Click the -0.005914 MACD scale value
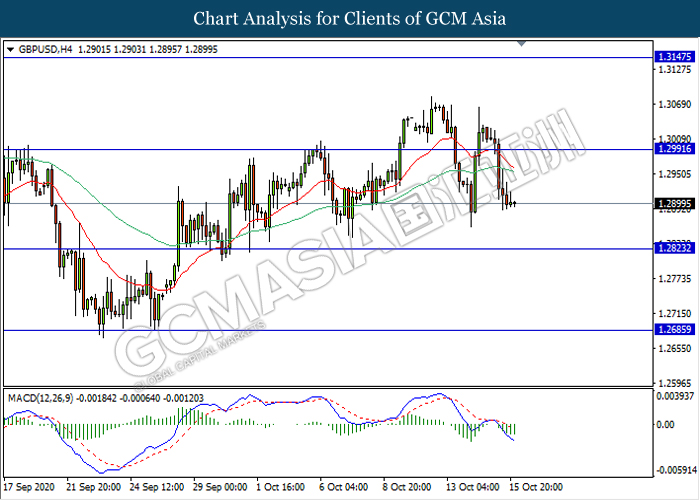This screenshot has height=500, width=700. tap(675, 470)
